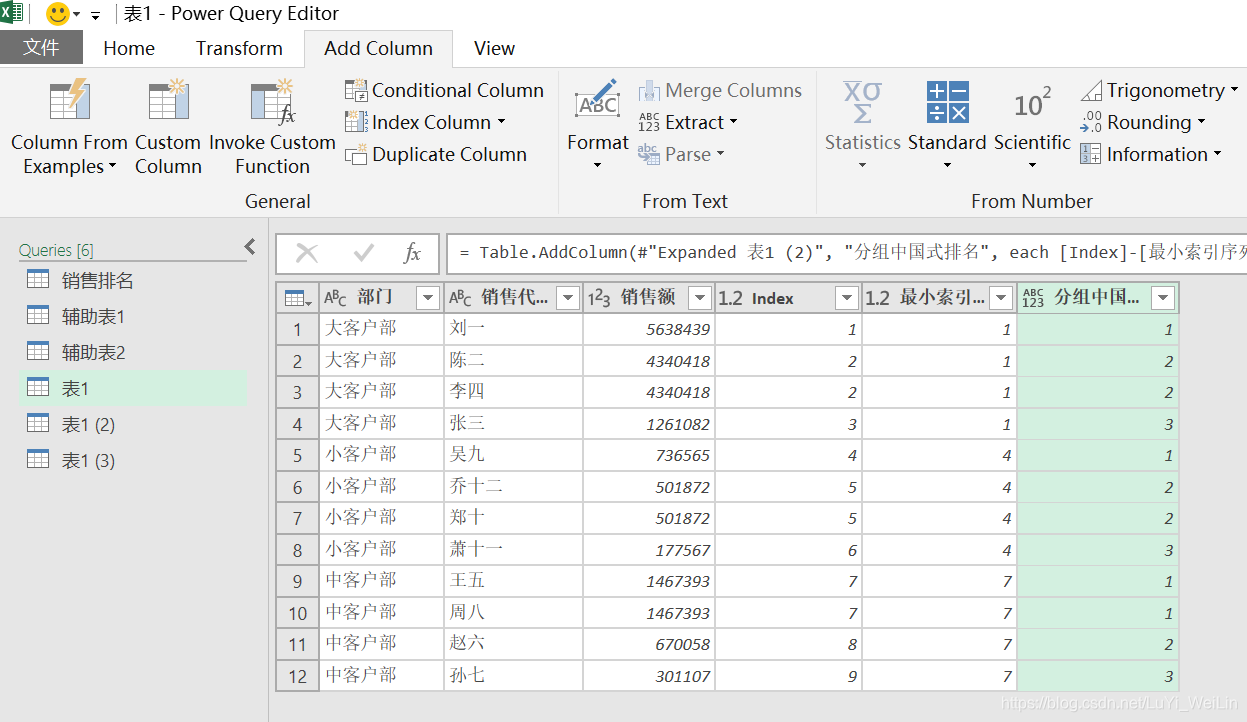Viewport: 1247px width, 722px height.
Task: Switch to the Transform tab
Action: click(239, 48)
